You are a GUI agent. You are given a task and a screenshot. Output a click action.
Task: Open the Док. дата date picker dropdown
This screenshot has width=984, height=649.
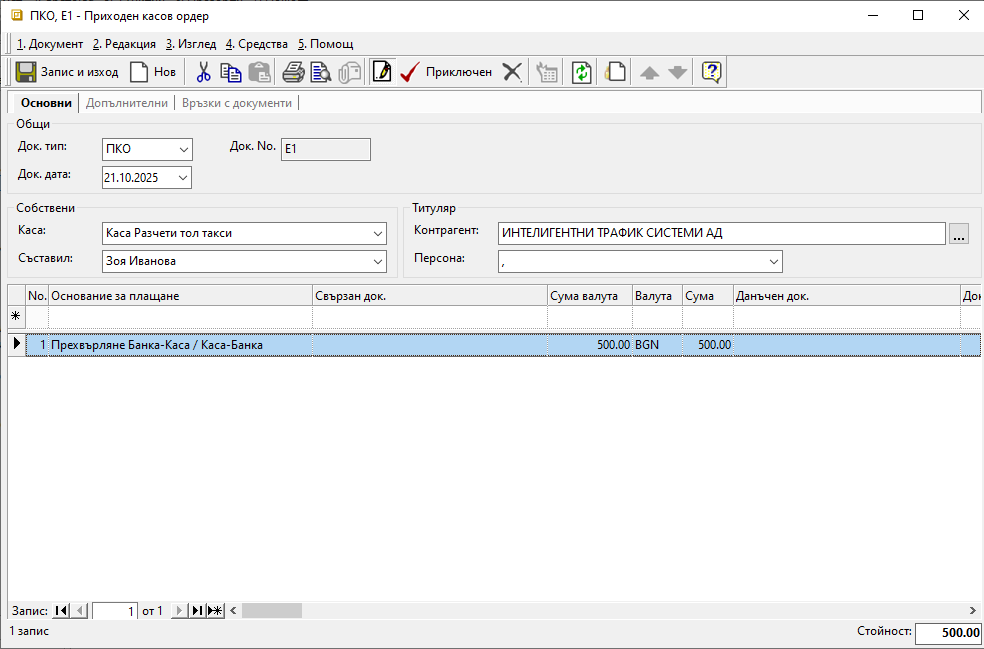183,178
